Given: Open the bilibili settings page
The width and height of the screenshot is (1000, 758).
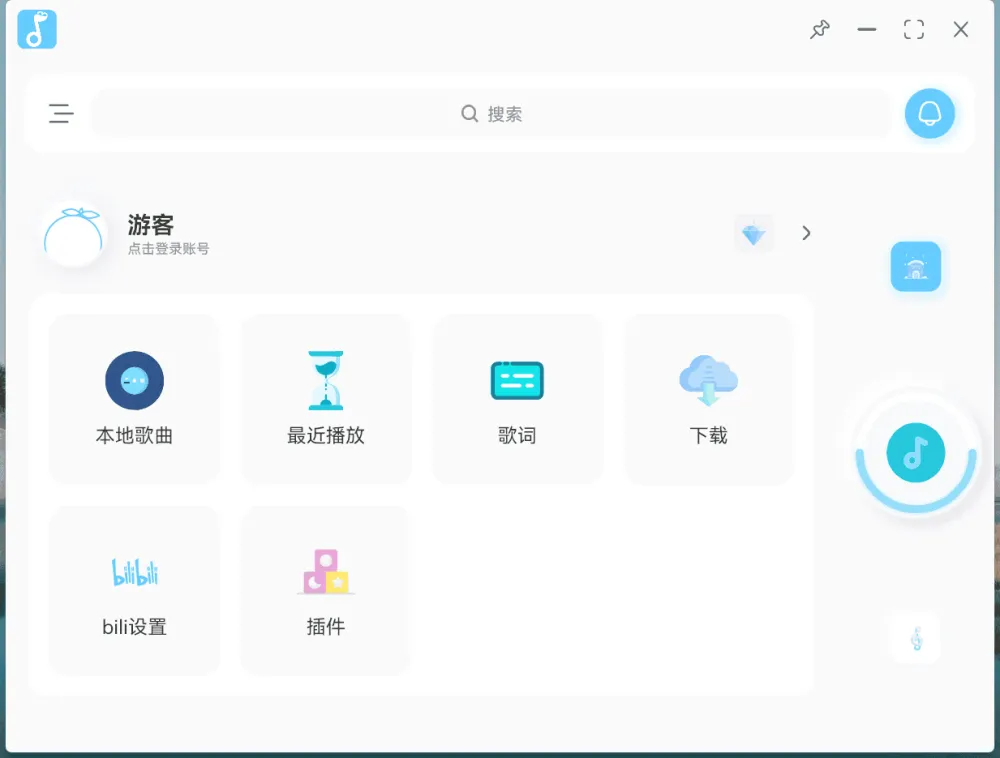Looking at the screenshot, I should click(x=133, y=588).
